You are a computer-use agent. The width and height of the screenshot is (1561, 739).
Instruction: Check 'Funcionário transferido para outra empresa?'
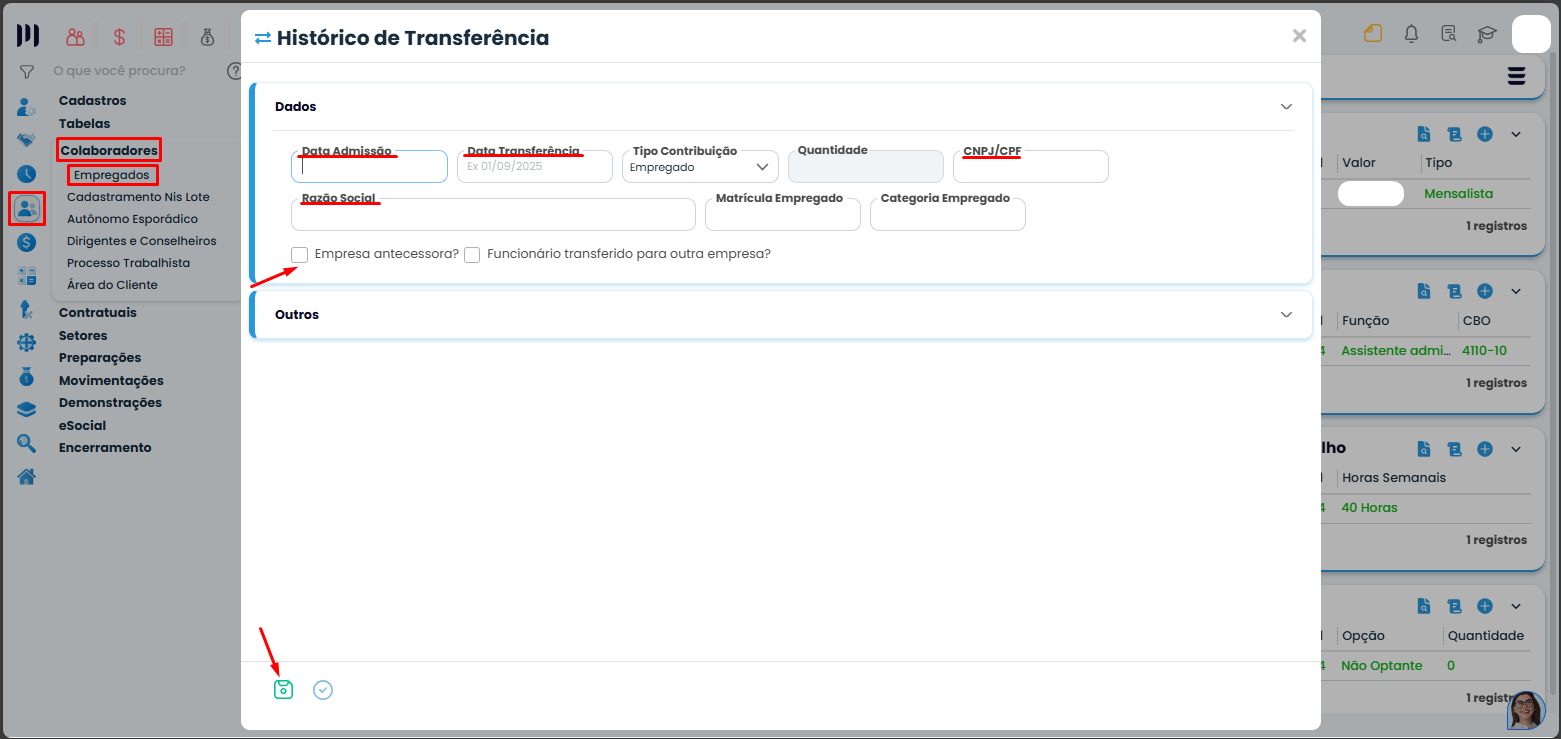click(x=472, y=254)
